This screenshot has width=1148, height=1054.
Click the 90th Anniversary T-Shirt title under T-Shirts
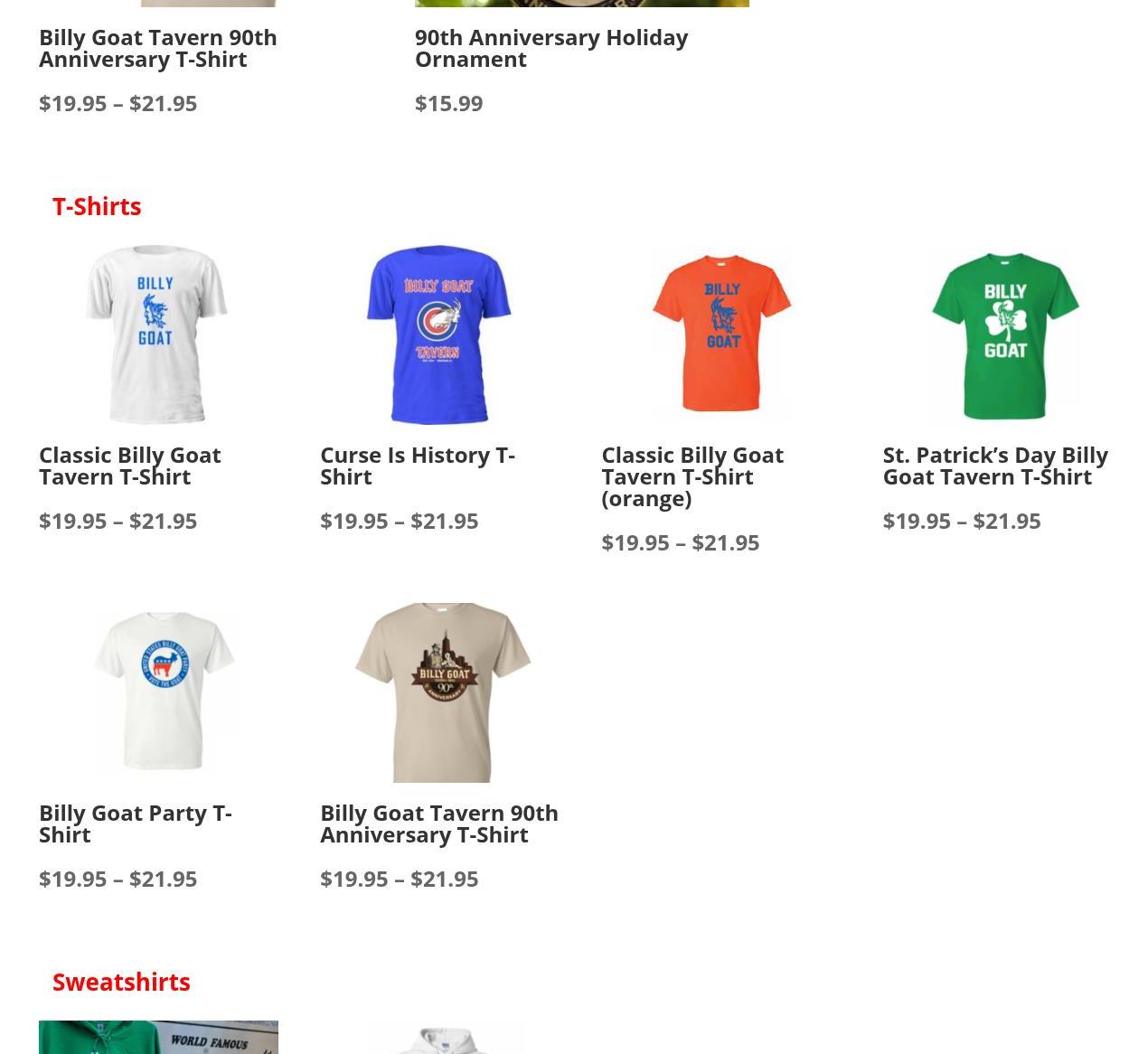point(439,823)
